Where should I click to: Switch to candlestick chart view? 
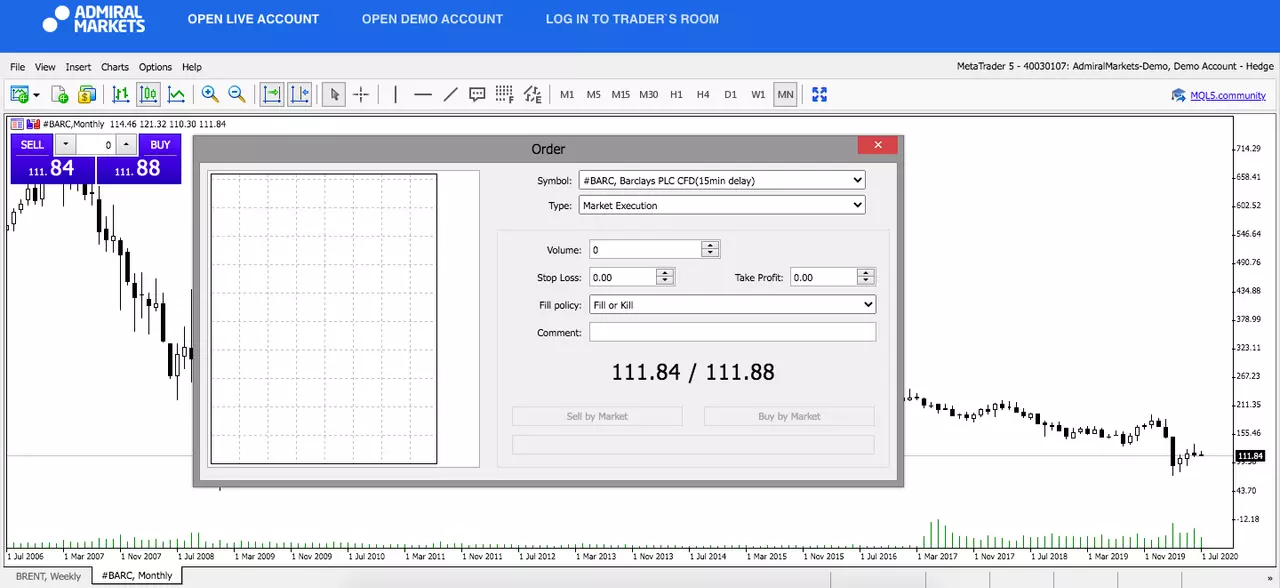coord(148,94)
